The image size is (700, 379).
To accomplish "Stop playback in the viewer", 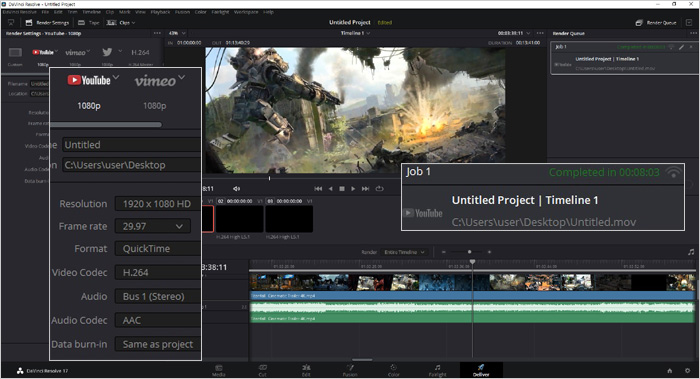I will click(x=342, y=189).
